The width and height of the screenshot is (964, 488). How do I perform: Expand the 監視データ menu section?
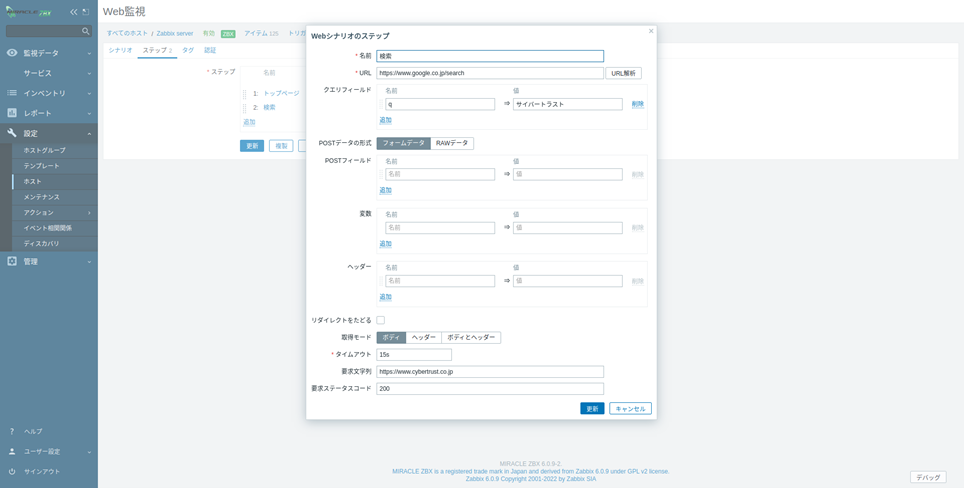coord(48,53)
